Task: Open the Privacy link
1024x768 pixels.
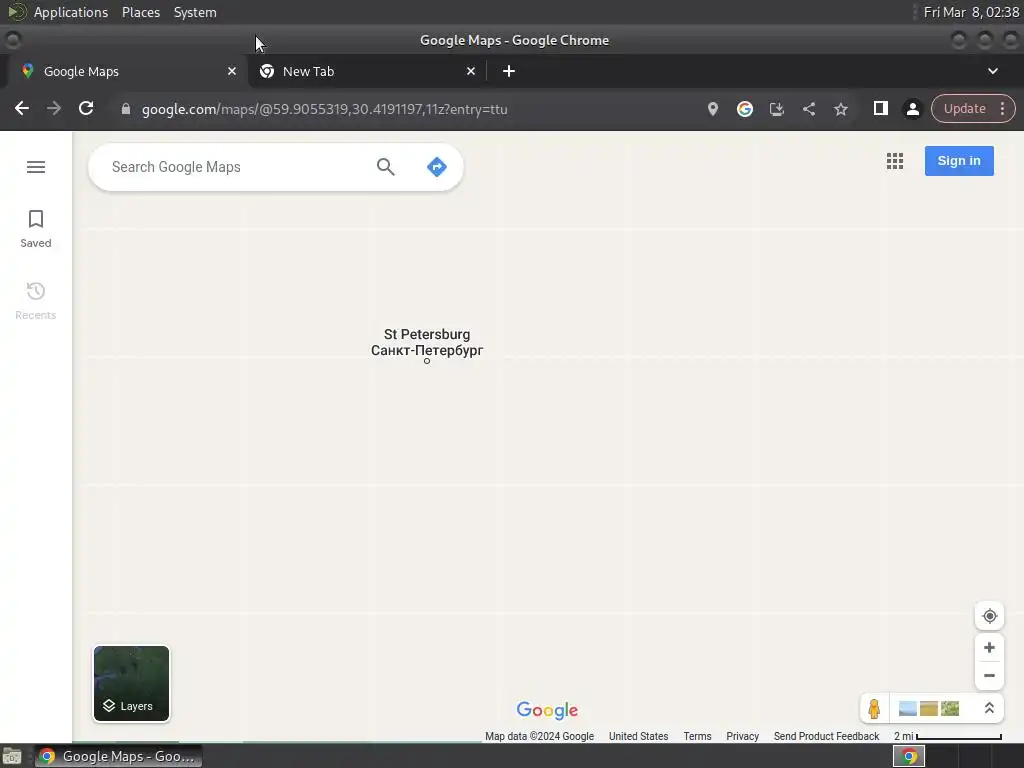Action: [743, 736]
